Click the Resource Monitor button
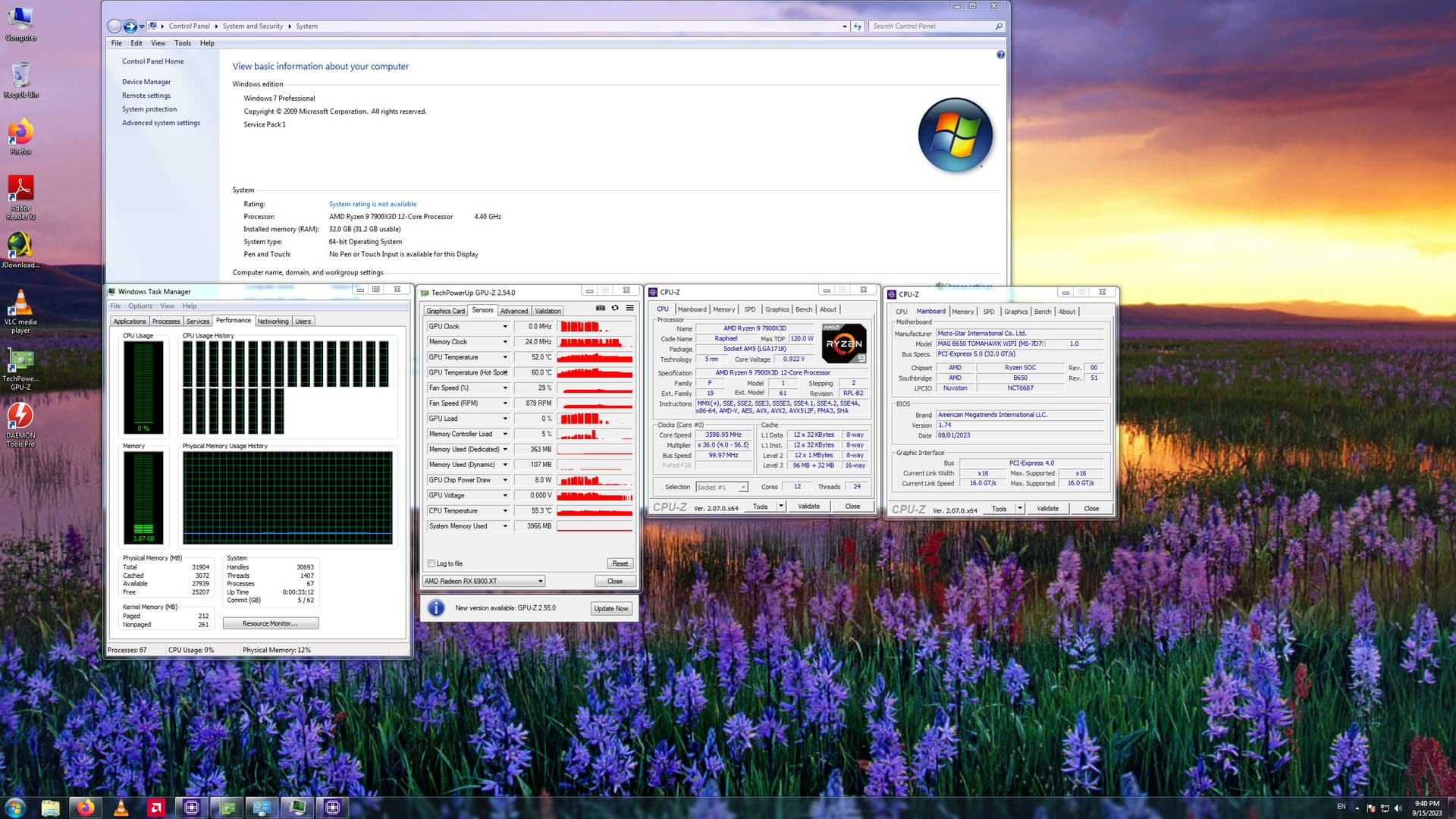1456x819 pixels. pos(270,623)
